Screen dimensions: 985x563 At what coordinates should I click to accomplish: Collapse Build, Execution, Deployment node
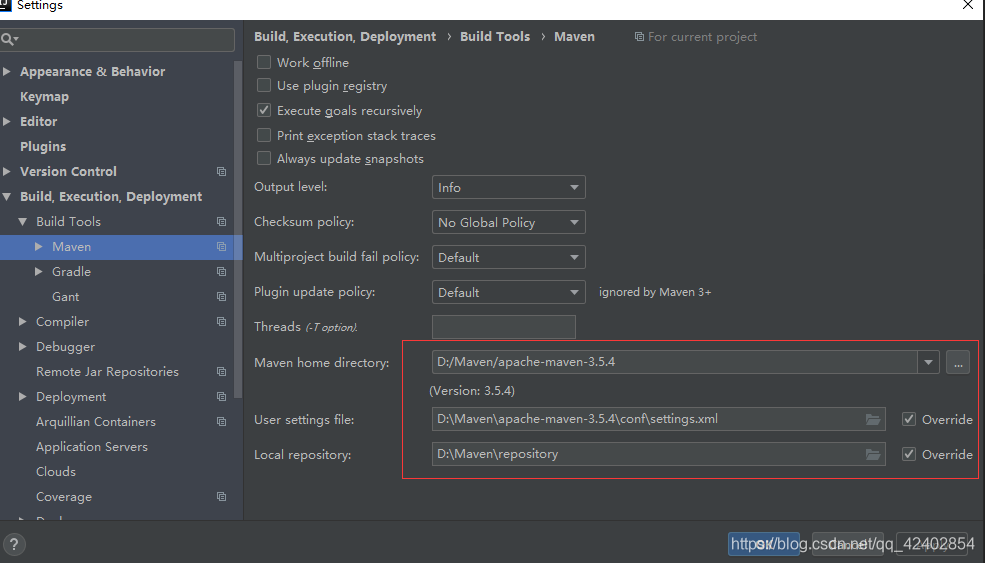coord(7,197)
